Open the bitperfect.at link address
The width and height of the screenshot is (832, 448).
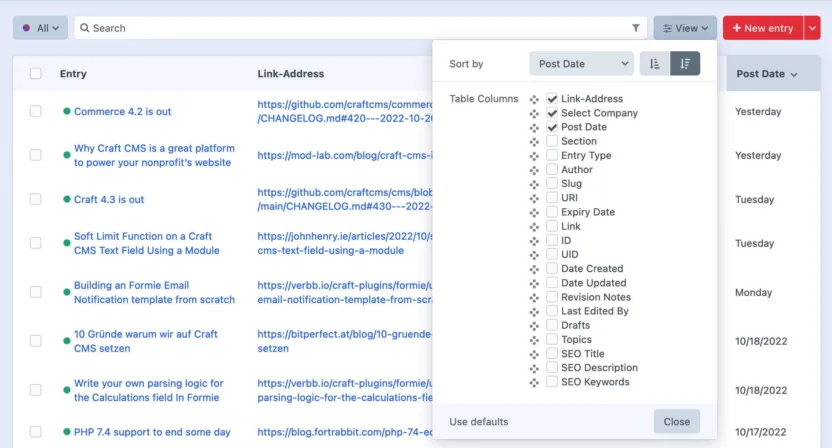pos(345,341)
